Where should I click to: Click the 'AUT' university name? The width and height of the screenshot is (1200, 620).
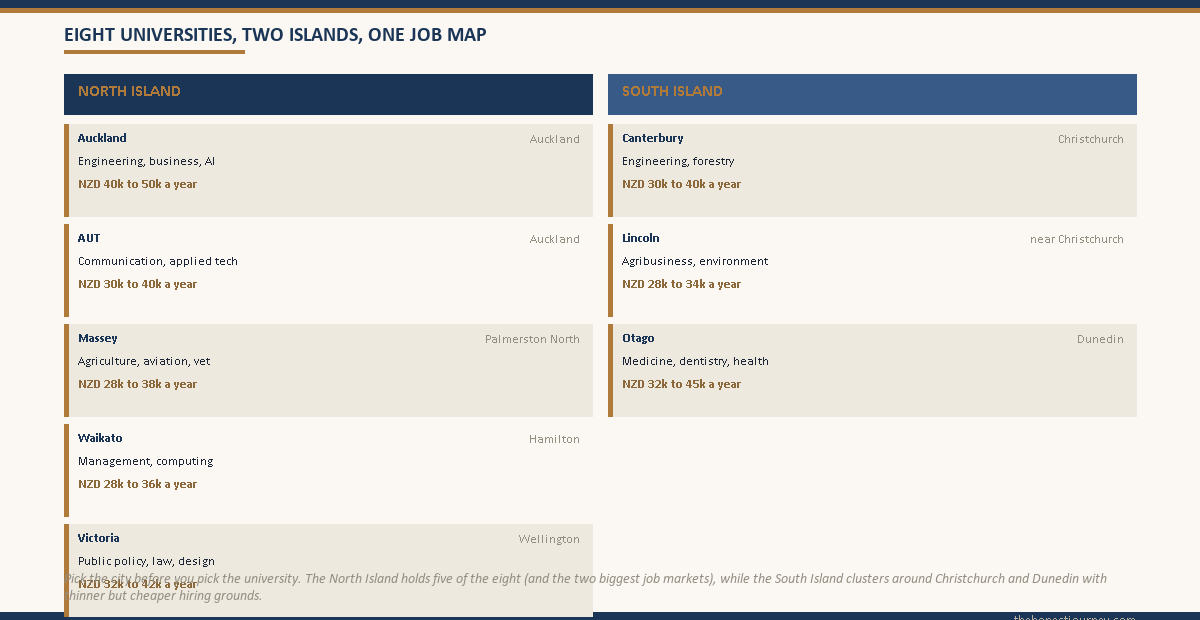coord(89,238)
